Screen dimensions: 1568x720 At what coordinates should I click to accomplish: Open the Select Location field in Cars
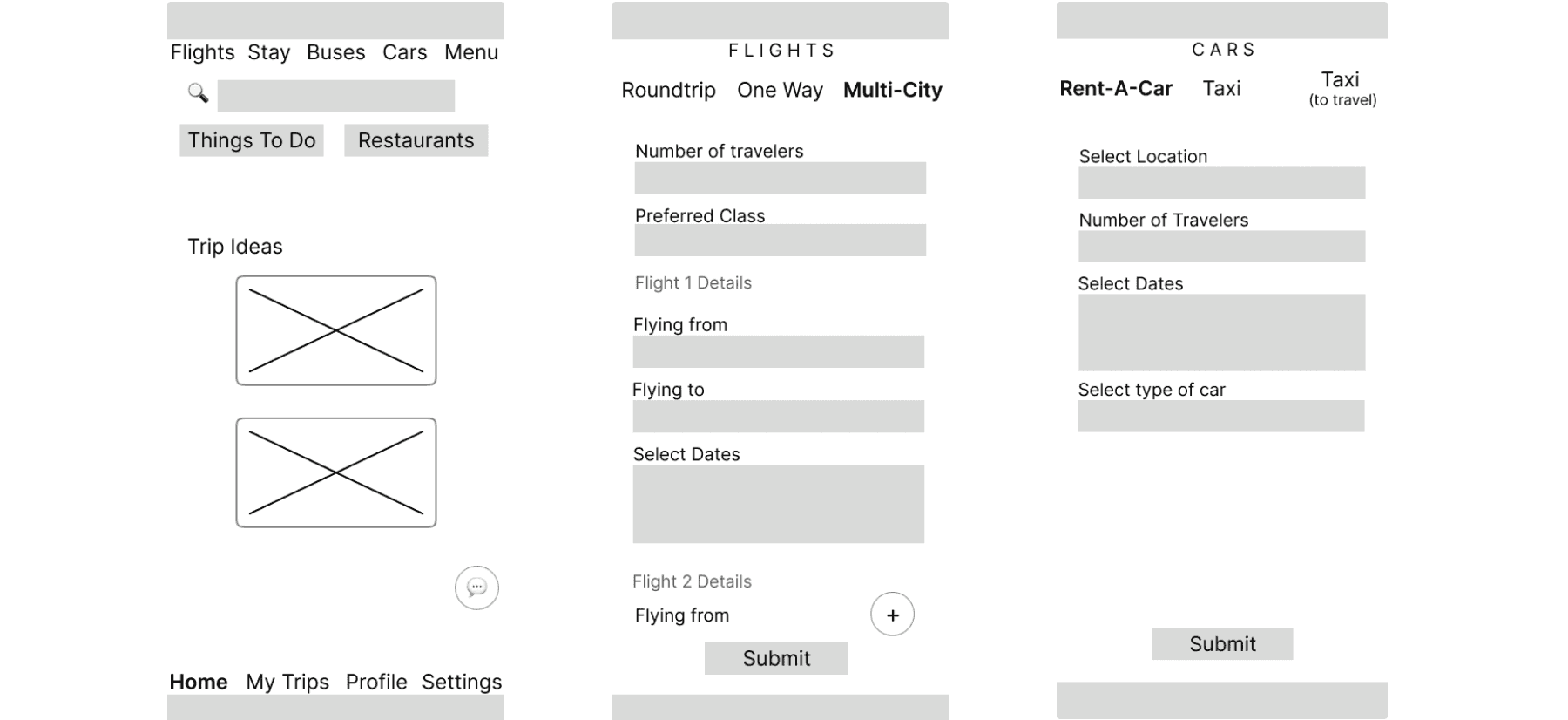(1221, 183)
